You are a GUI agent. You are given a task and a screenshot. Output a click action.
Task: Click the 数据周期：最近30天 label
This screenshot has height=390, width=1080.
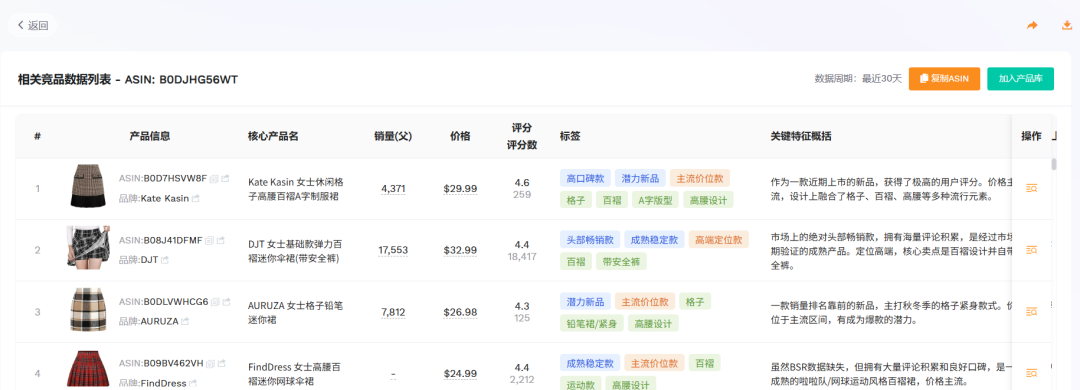858,79
